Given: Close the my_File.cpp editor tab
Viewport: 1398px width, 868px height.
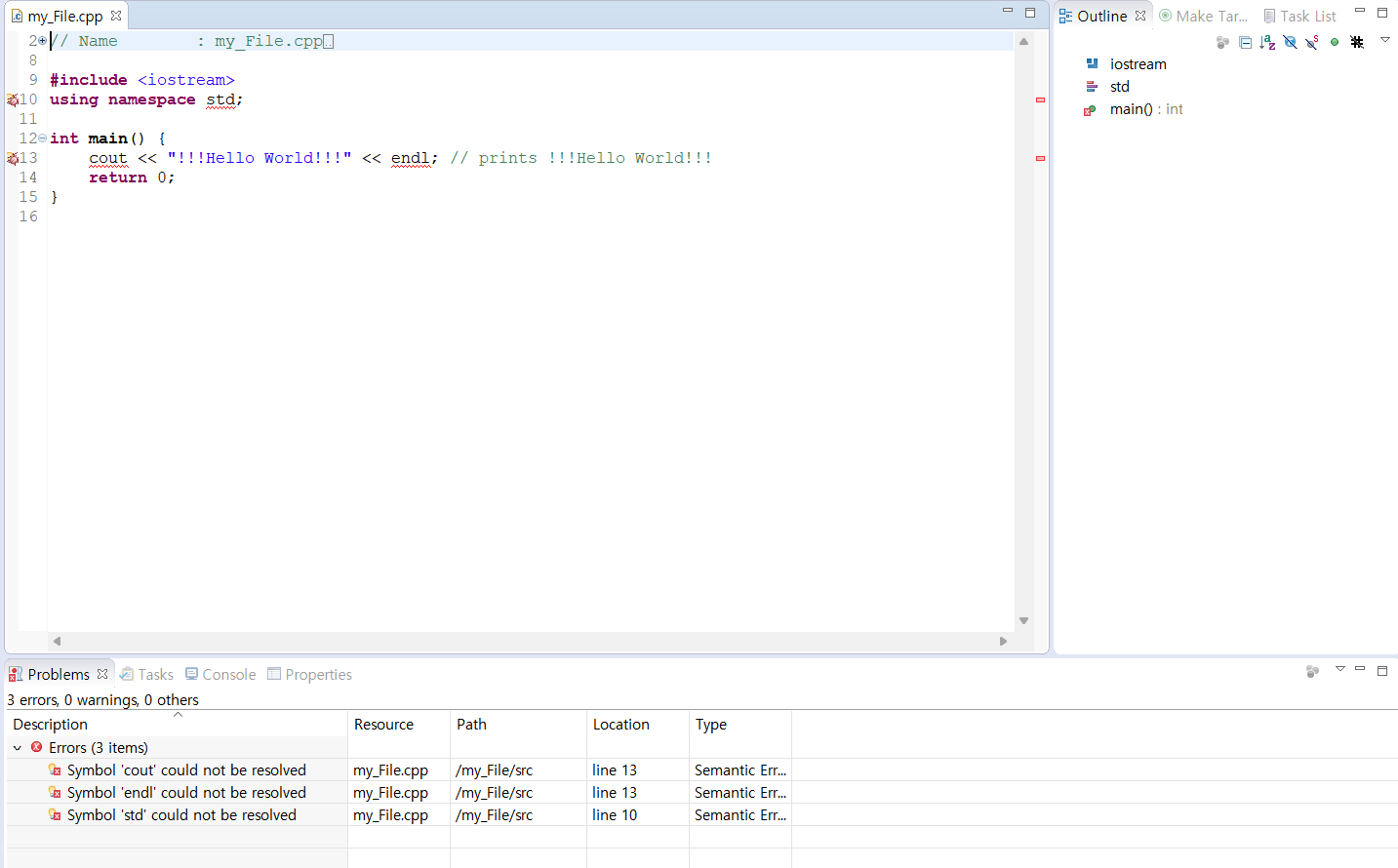Looking at the screenshot, I should [116, 16].
